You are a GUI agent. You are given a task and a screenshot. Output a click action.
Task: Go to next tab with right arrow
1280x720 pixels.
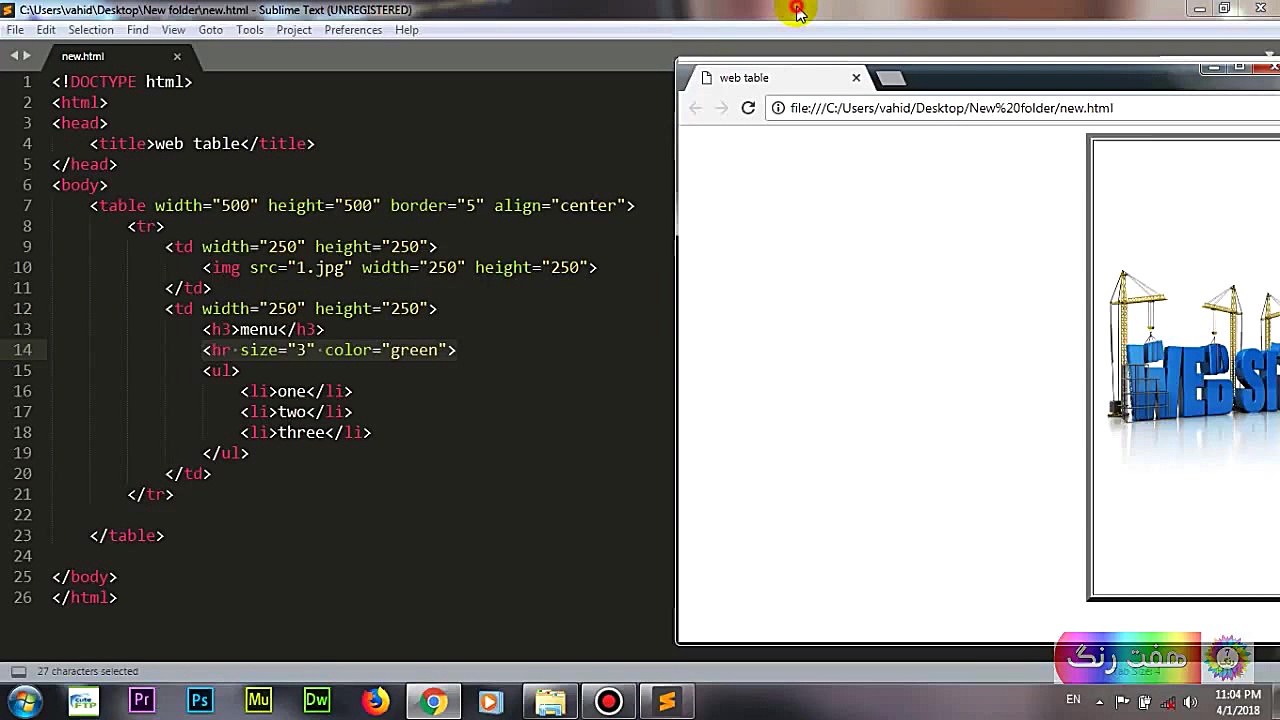[27, 57]
